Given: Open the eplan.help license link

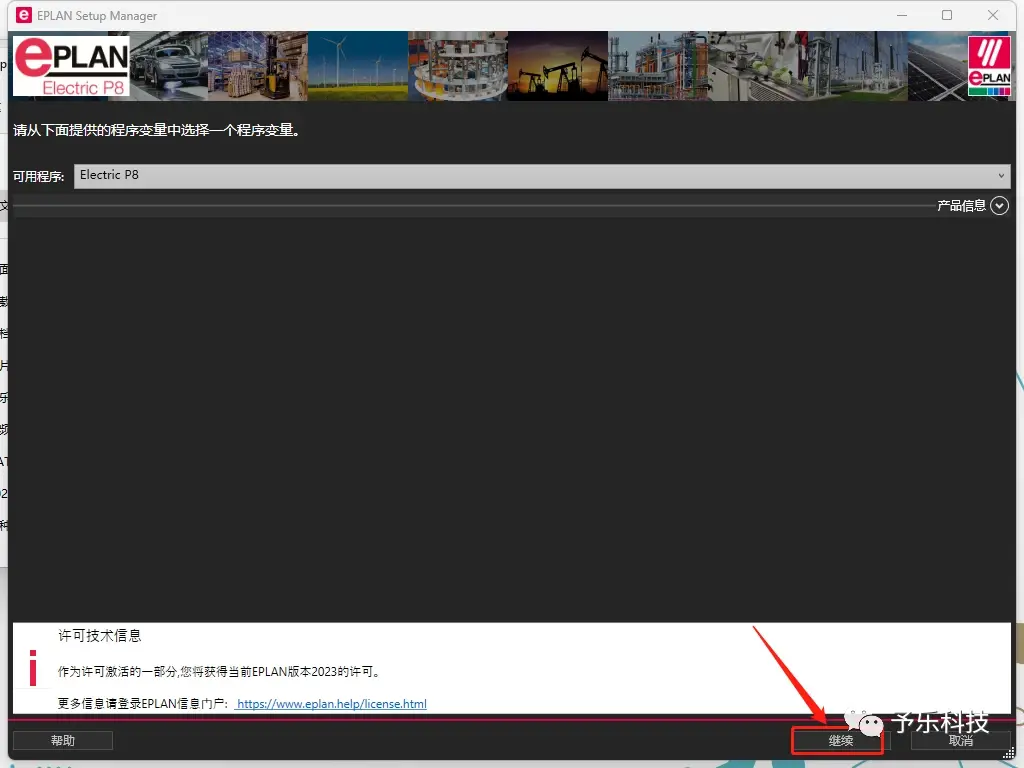Looking at the screenshot, I should click(x=331, y=703).
